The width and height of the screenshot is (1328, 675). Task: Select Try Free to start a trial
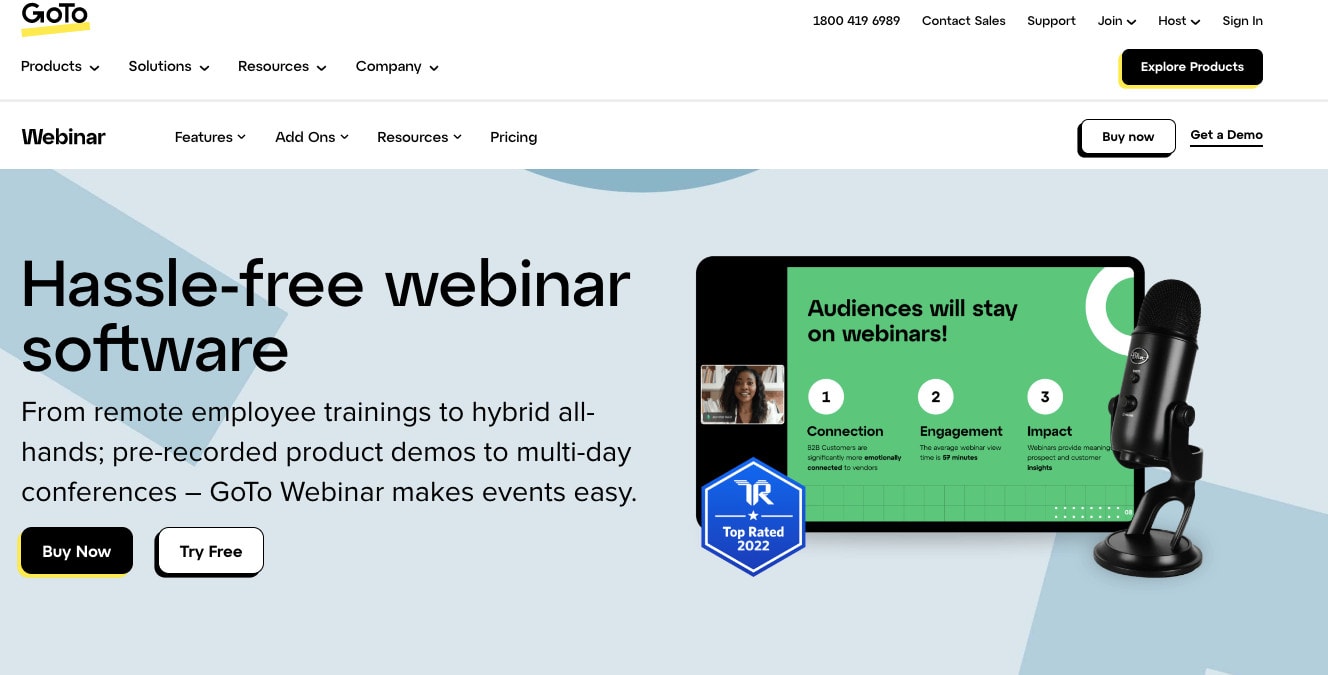[x=210, y=551]
